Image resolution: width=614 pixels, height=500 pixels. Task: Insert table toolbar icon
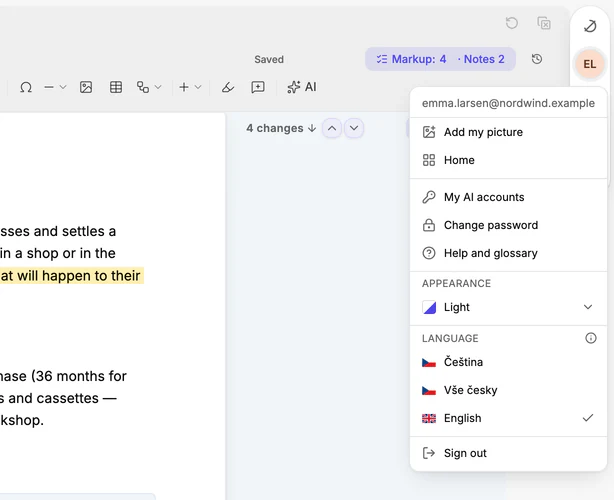point(116,87)
